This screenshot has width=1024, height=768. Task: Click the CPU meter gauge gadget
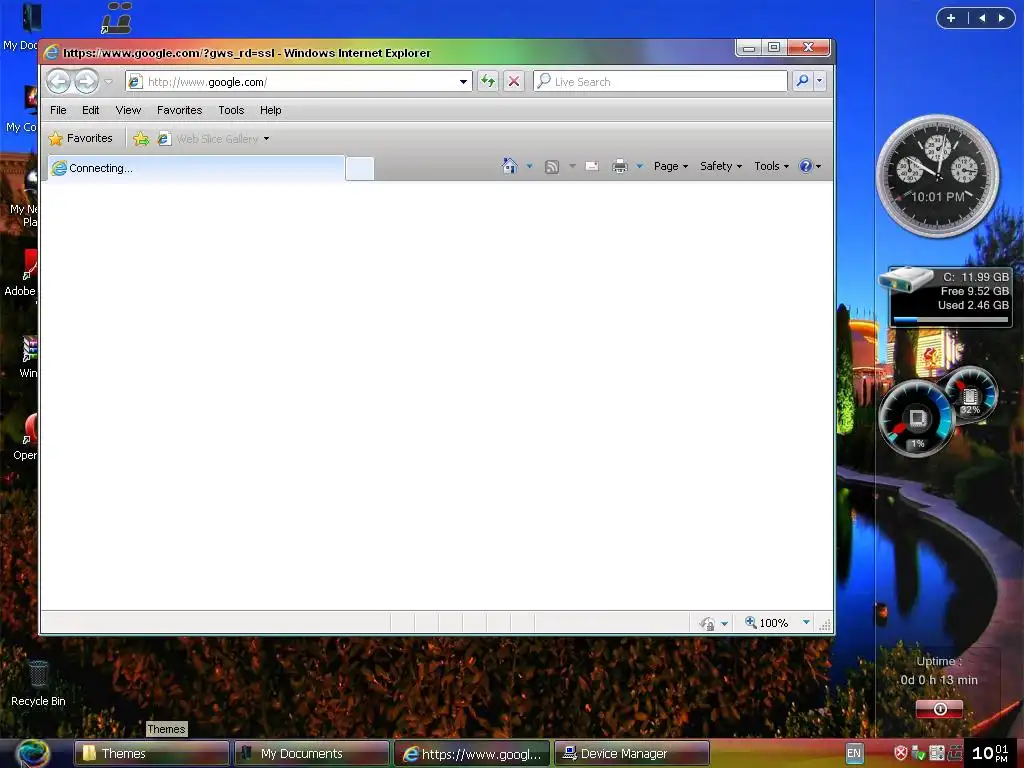[x=917, y=419]
